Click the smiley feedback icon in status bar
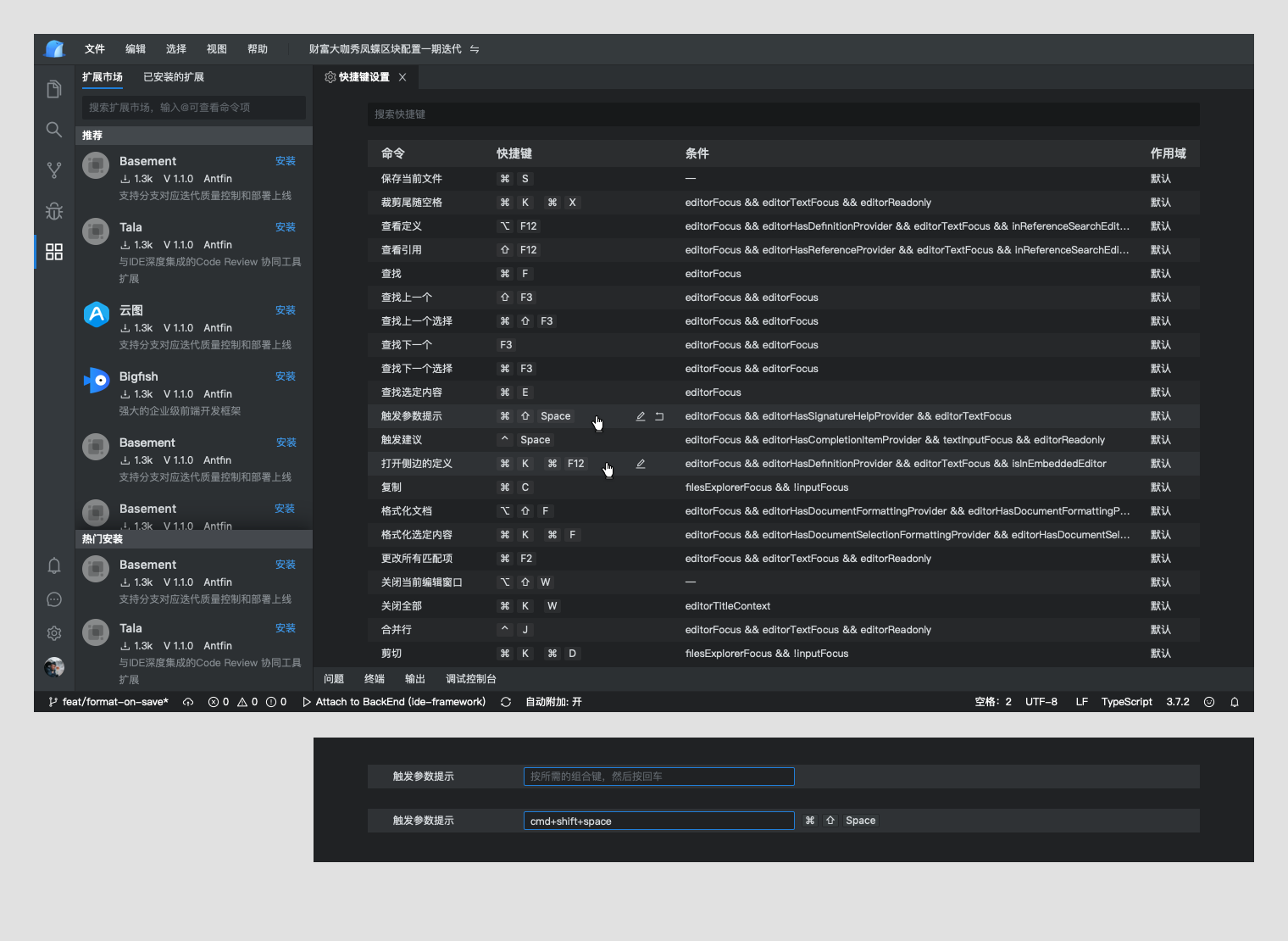The width and height of the screenshot is (1288, 941). tap(1209, 702)
